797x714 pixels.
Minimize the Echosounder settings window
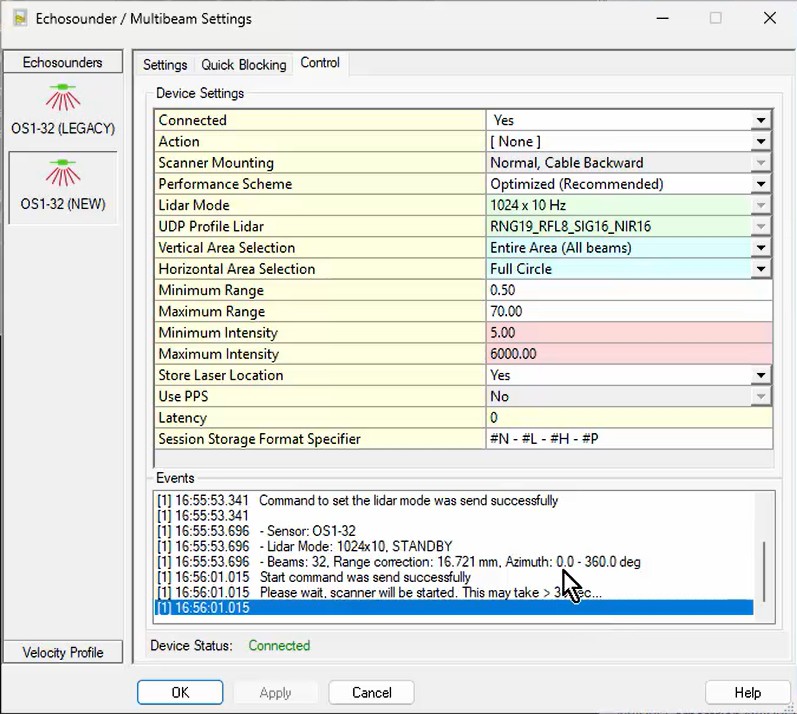(x=662, y=18)
